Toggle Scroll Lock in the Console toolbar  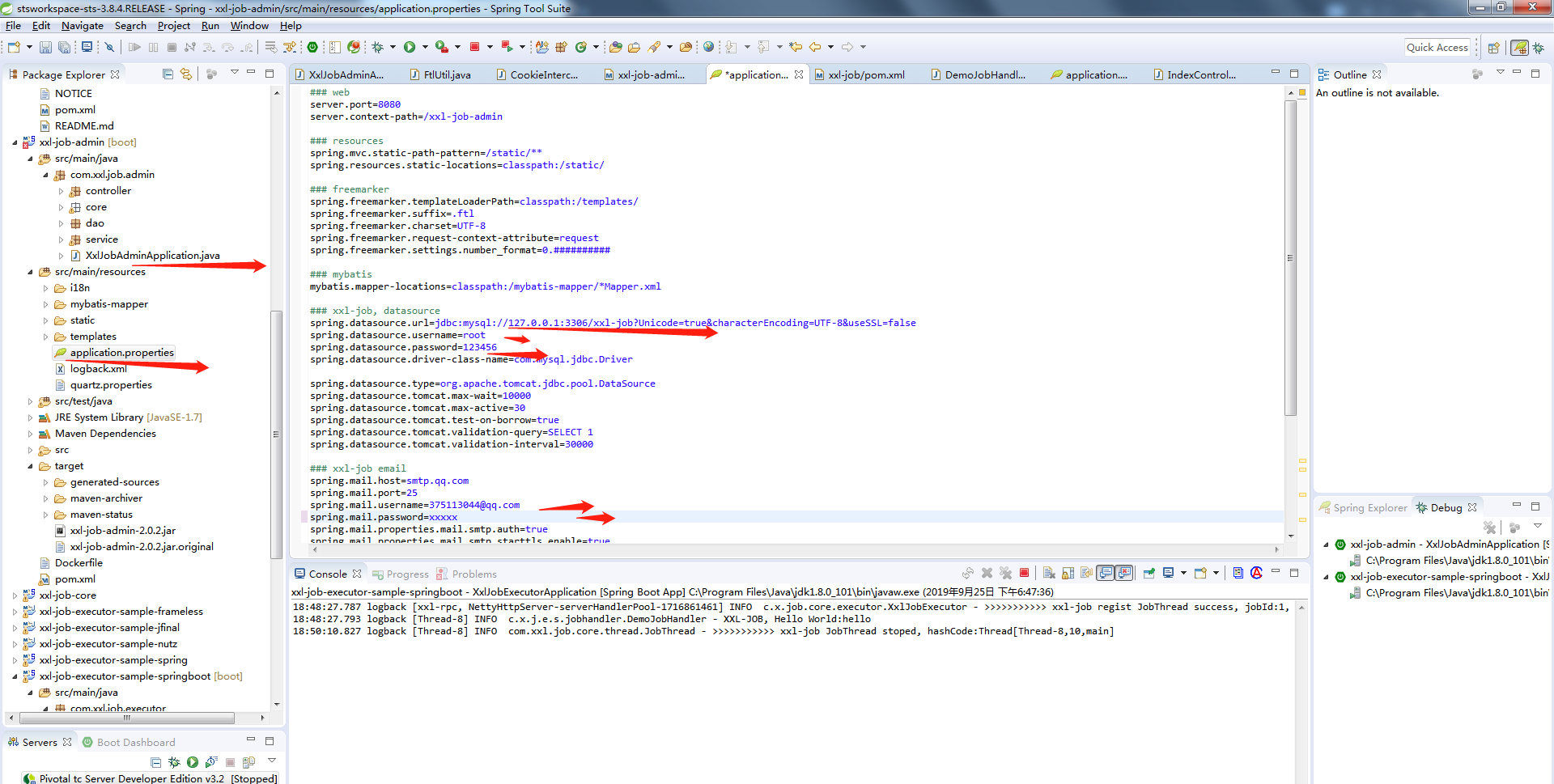point(1068,573)
